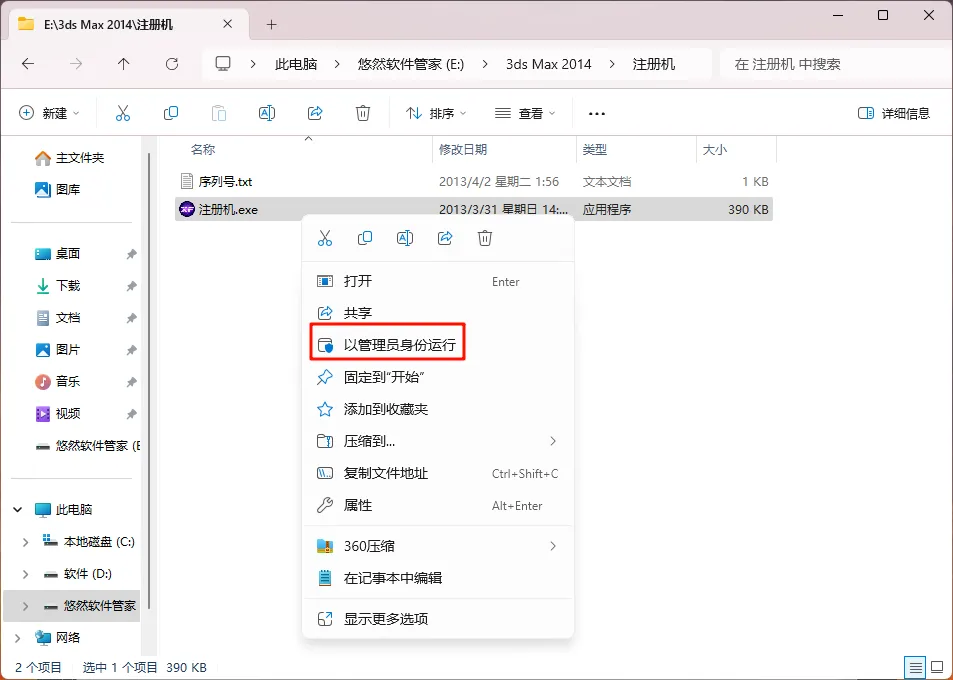The height and width of the screenshot is (680, 953).
Task: Click Delete icon in the context menu
Action: [x=484, y=238]
